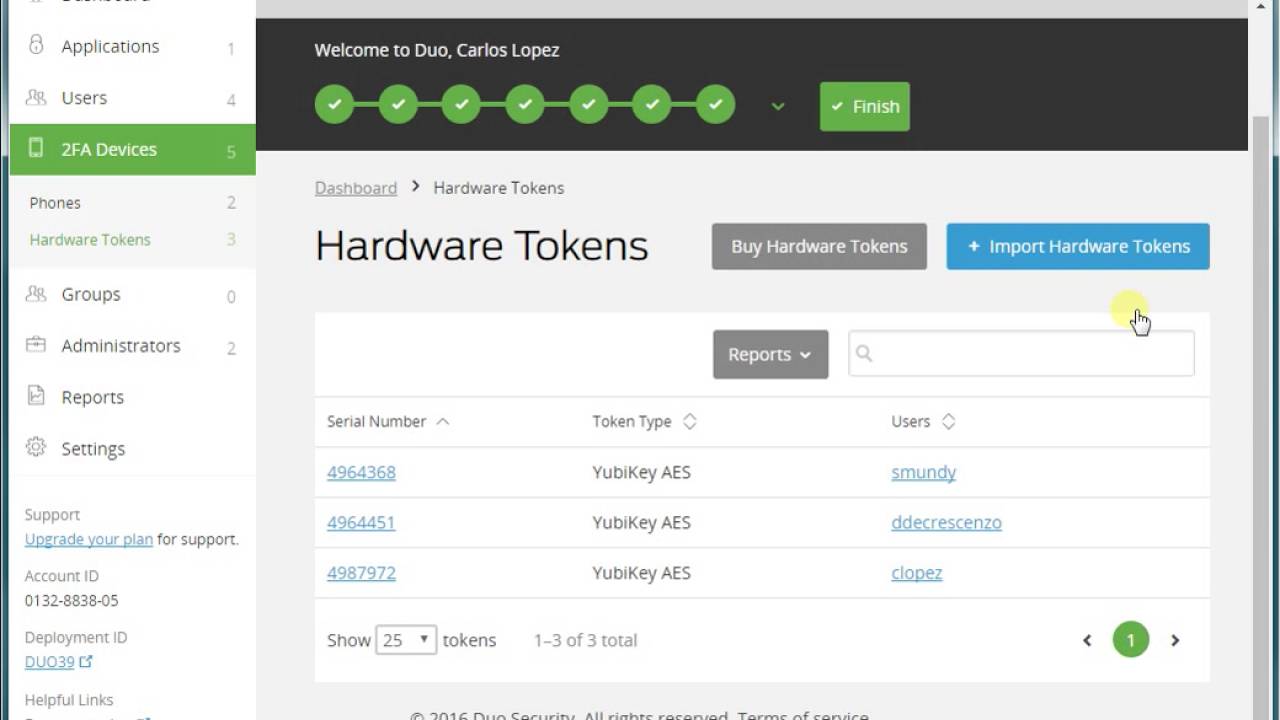Click the Settings gear icon in sidebar
Screen dimensions: 1280x720
(x=36, y=447)
